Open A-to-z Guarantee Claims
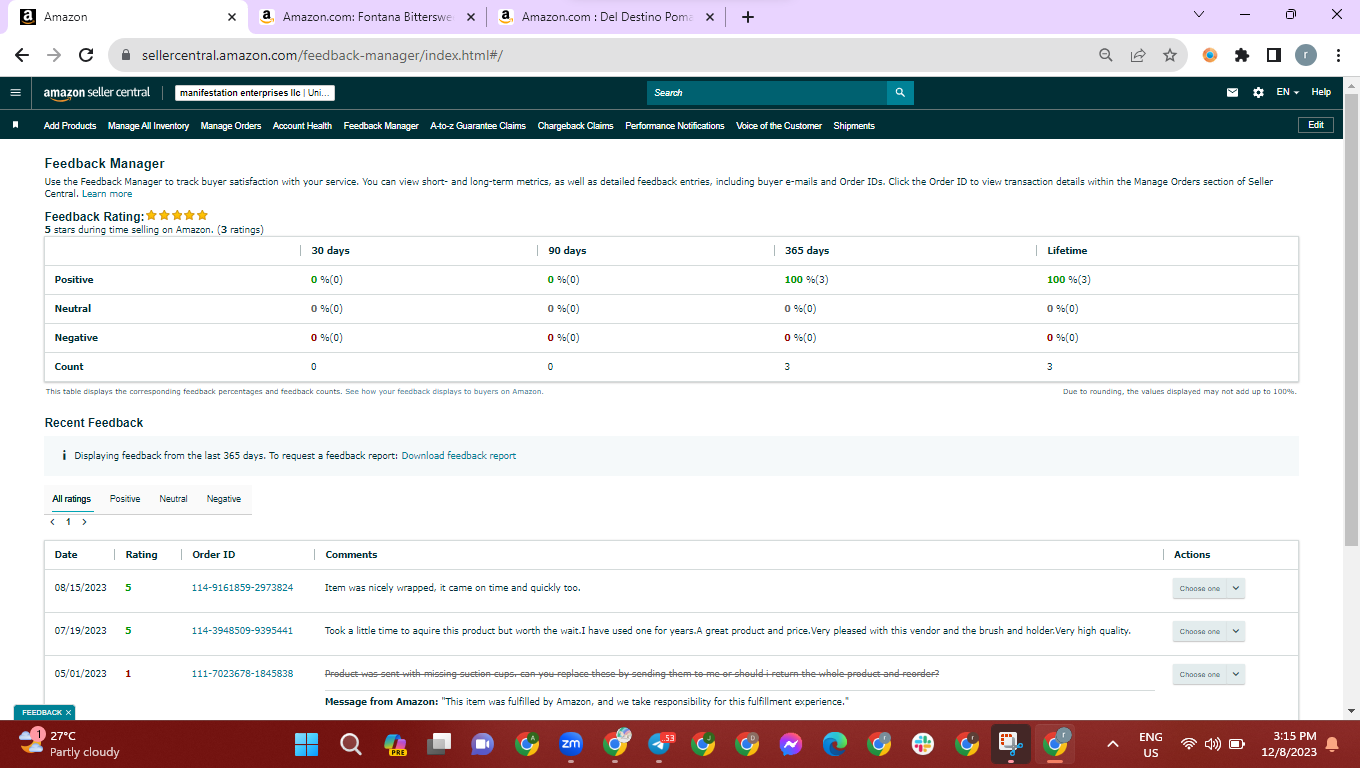Image resolution: width=1360 pixels, height=768 pixels. click(x=478, y=126)
